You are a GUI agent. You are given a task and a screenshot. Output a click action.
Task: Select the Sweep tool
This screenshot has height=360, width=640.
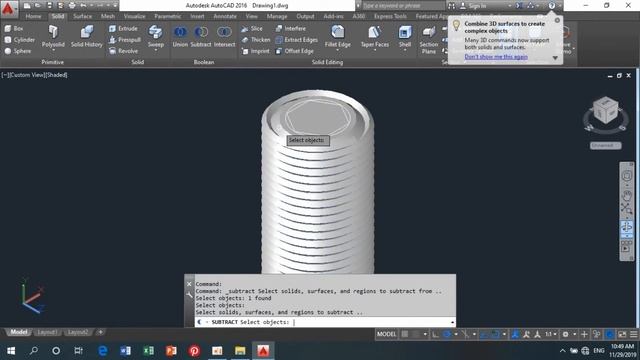156,35
